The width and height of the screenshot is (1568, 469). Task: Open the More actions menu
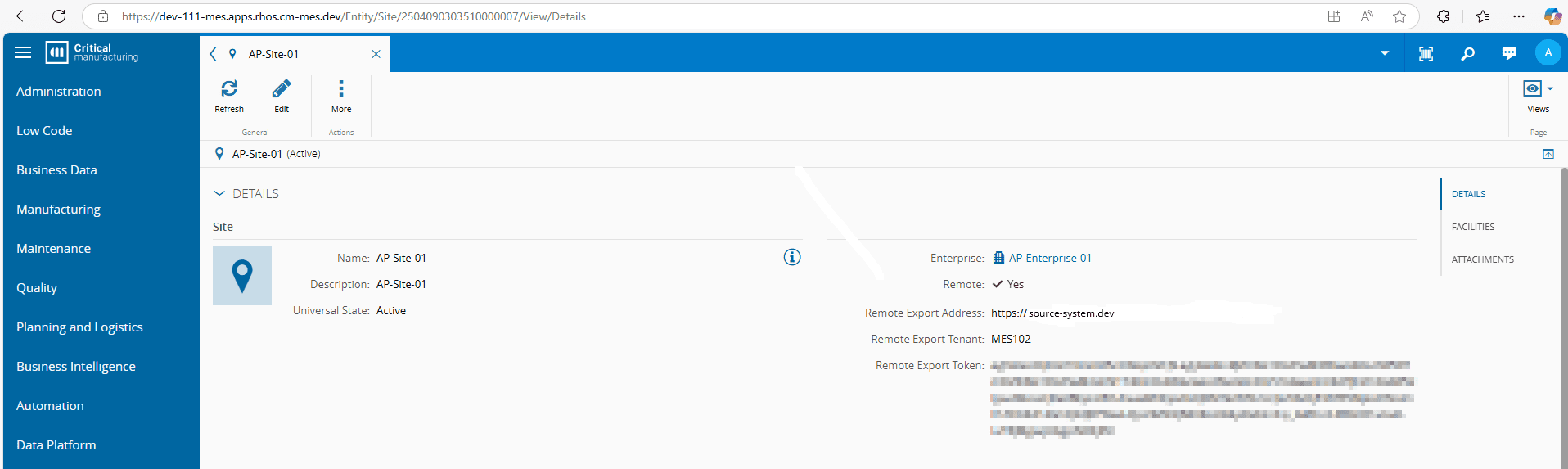click(341, 96)
